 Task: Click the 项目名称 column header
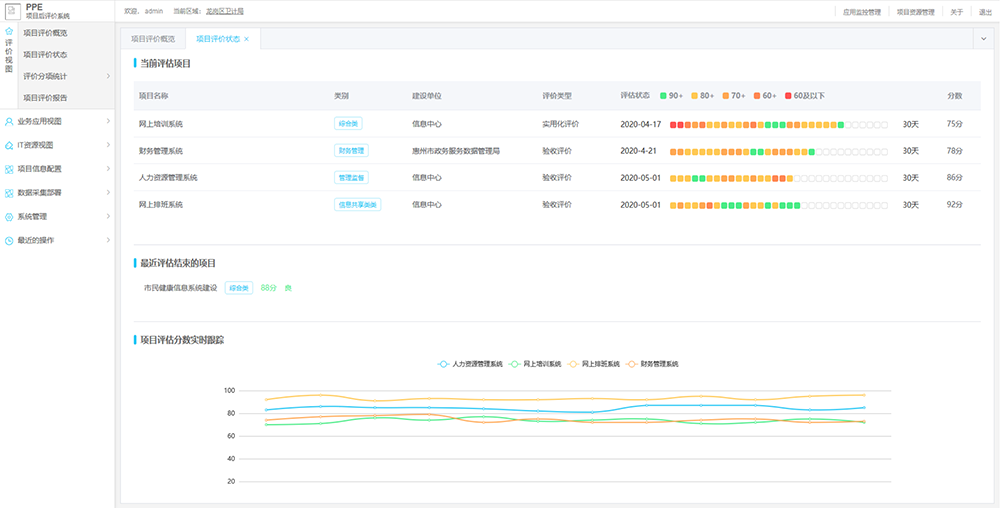153,96
